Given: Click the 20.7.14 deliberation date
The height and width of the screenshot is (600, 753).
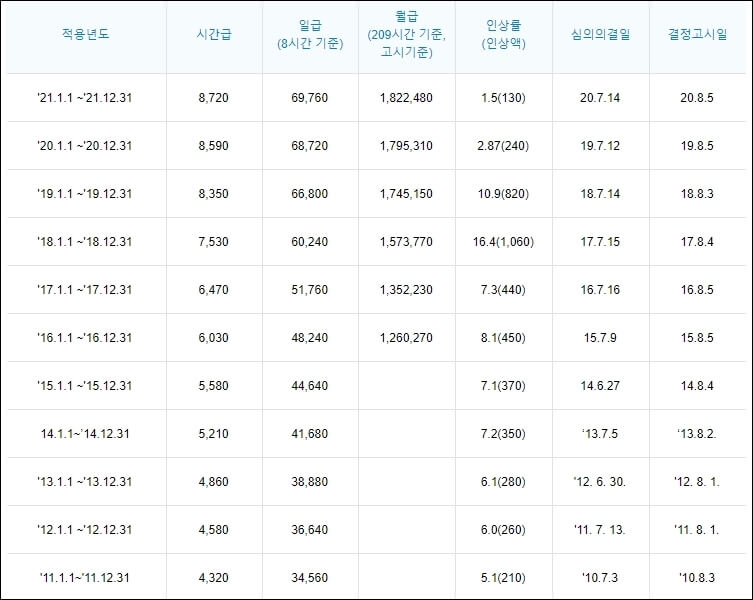Looking at the screenshot, I should point(600,98).
